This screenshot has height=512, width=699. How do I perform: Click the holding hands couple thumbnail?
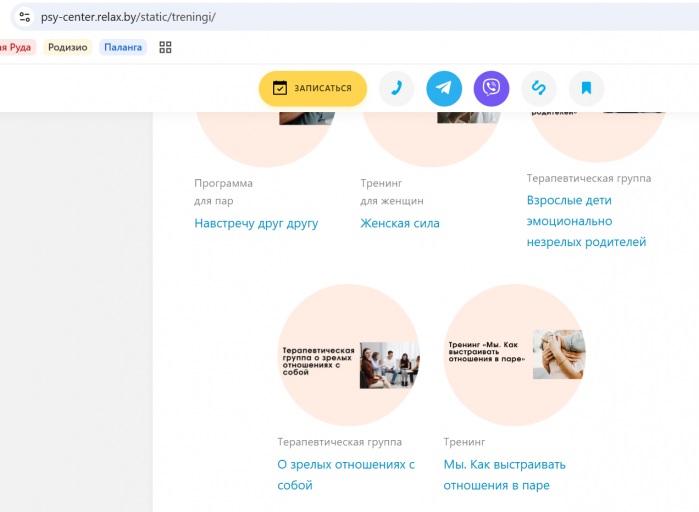pyautogui.click(x=559, y=354)
